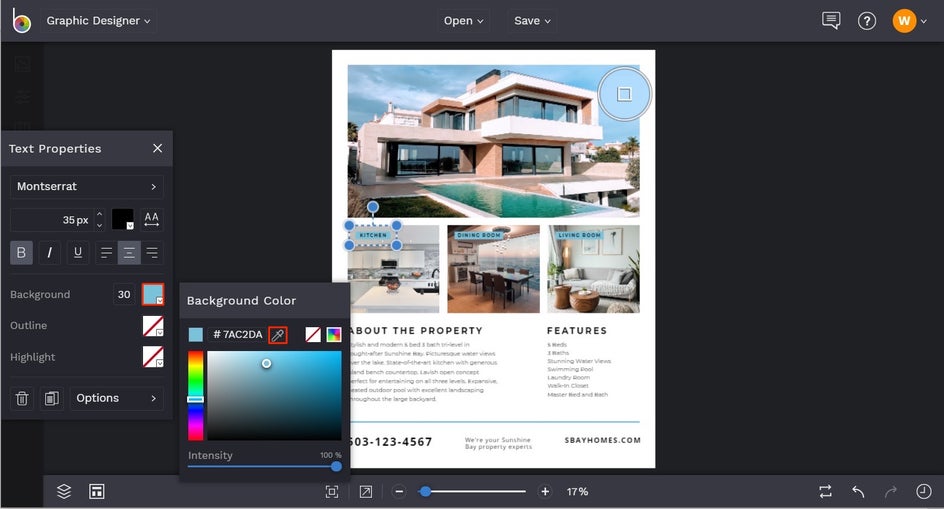Screen dimensions: 944x509
Task: Click the BeFunky logo icon
Action: click(21, 21)
